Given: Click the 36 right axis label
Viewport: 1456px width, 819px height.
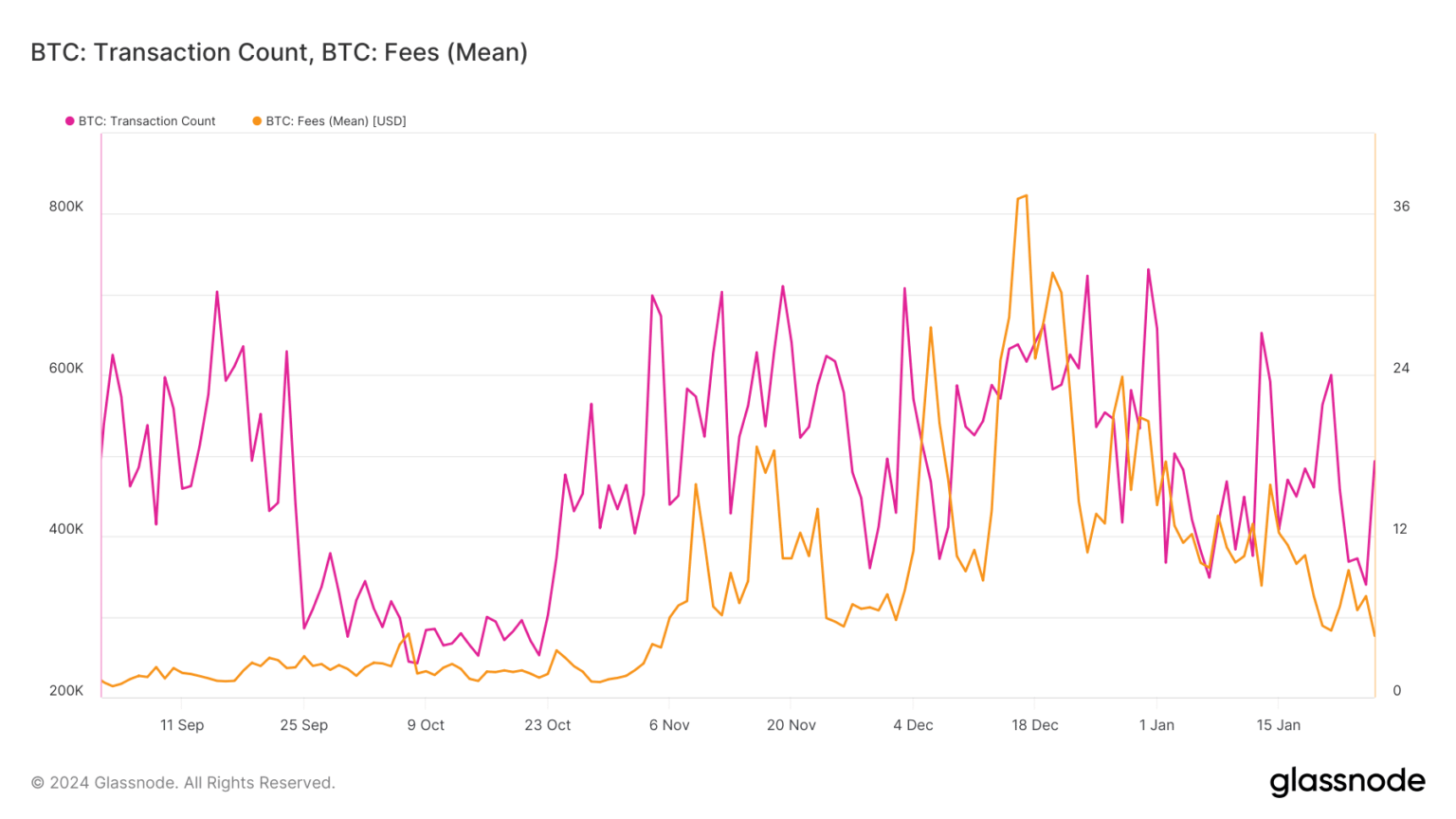Looking at the screenshot, I should click(1401, 207).
